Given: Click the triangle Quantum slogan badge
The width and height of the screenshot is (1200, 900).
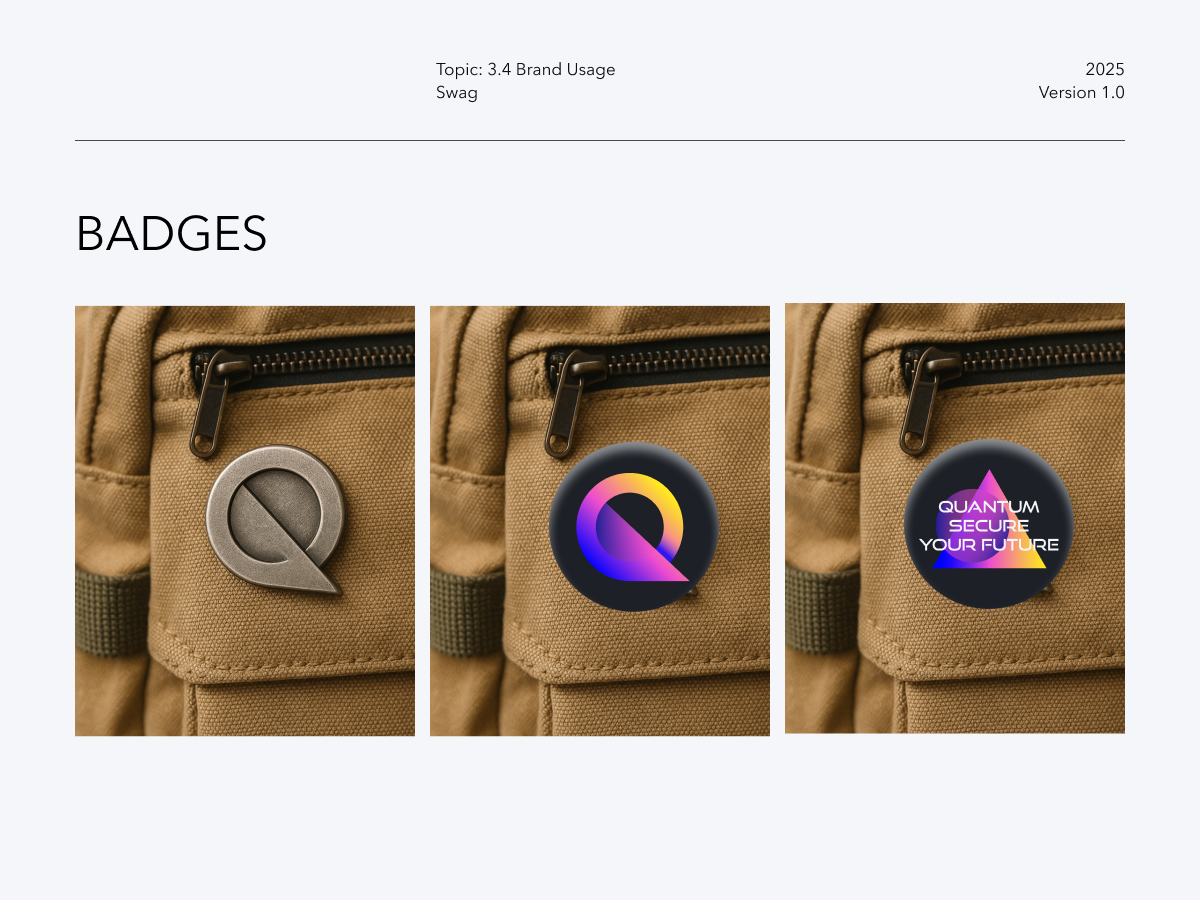Looking at the screenshot, I should pos(988,524).
